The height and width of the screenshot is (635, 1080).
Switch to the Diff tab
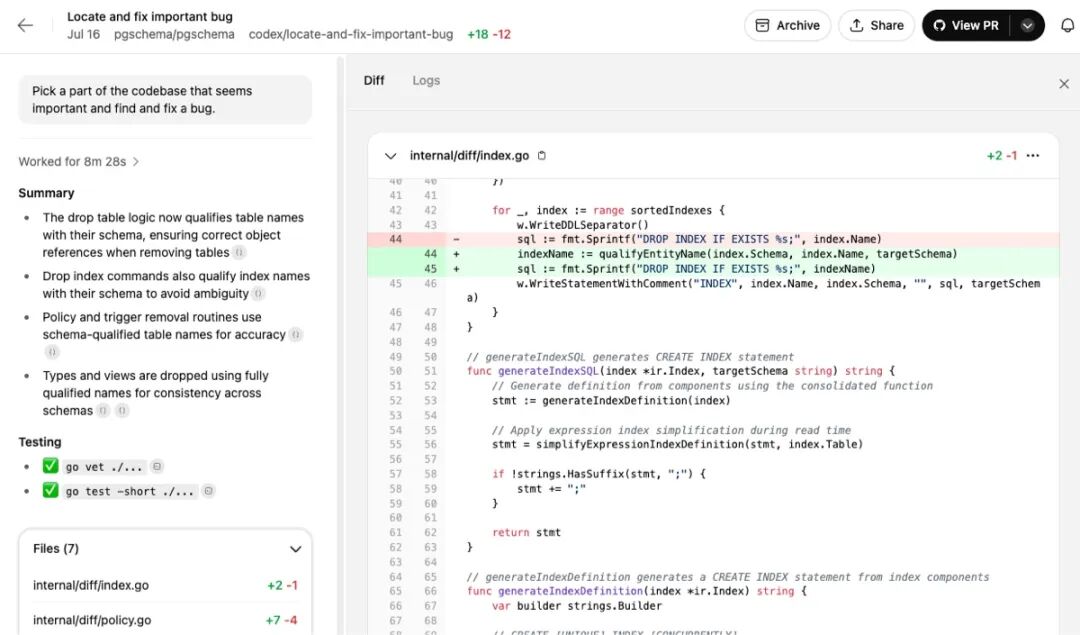(x=374, y=81)
